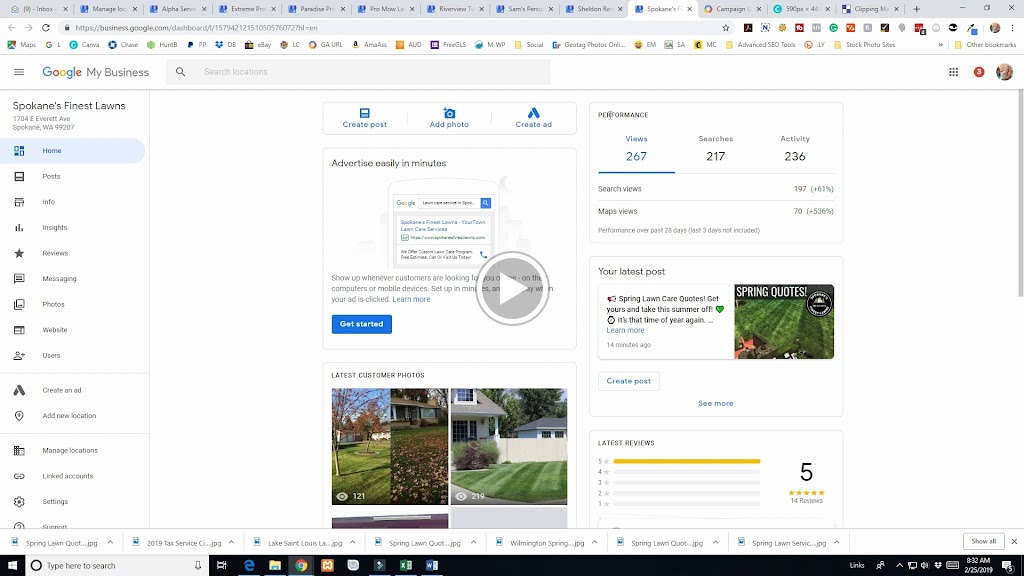Viewport: 1024px width, 576px height.
Task: Select the Searches performance tab
Action: pos(716,149)
